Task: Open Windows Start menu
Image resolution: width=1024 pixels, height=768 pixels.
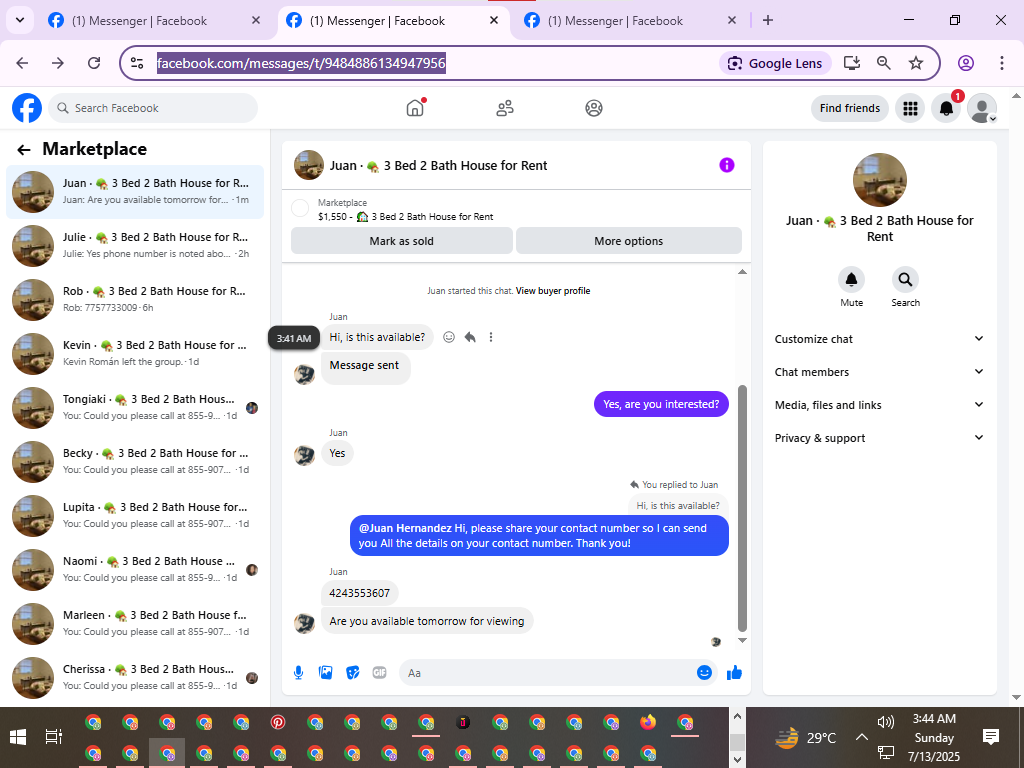Action: (18, 737)
